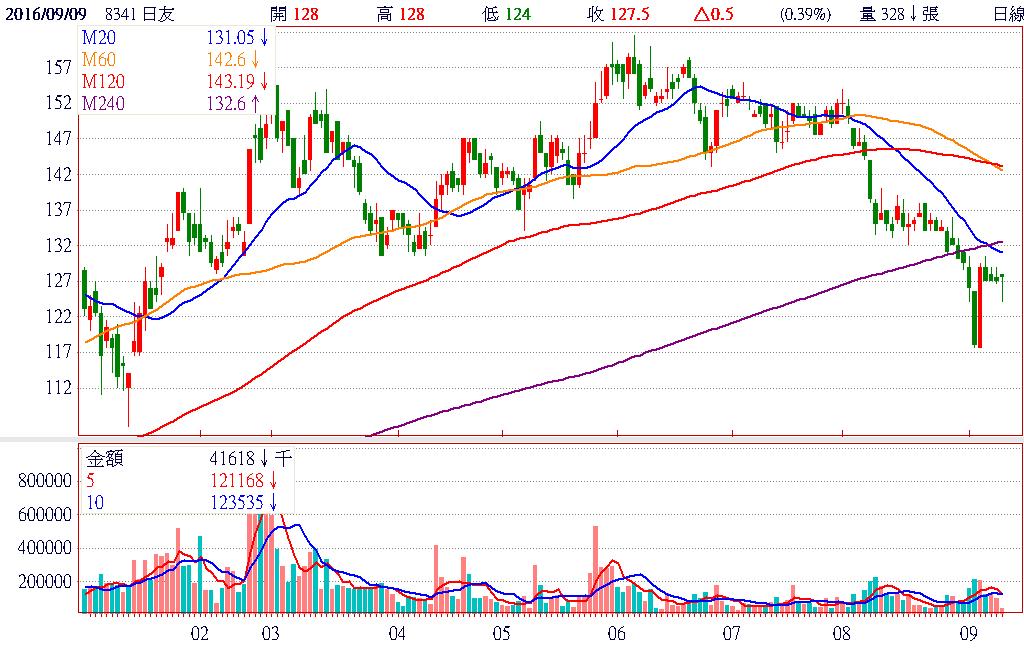Click the 06 month marker on time axis
1024x662 pixels.
pos(616,634)
